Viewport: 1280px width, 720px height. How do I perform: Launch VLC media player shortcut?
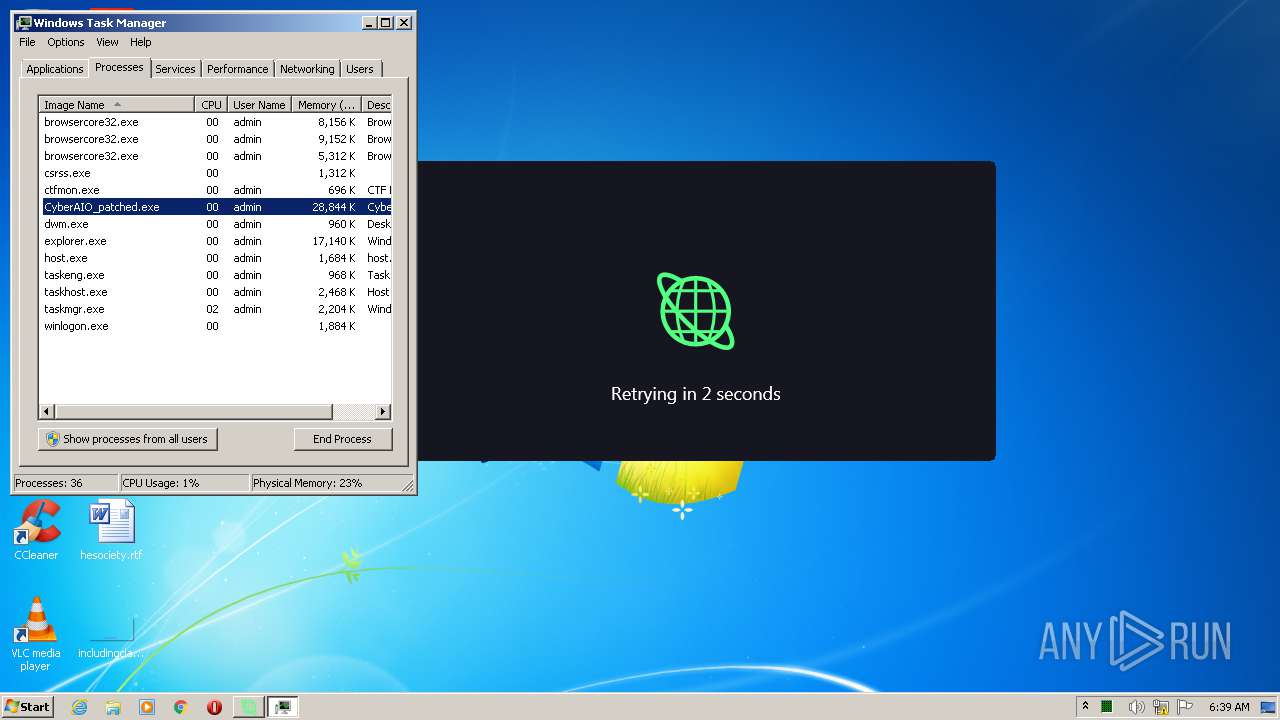pos(36,634)
